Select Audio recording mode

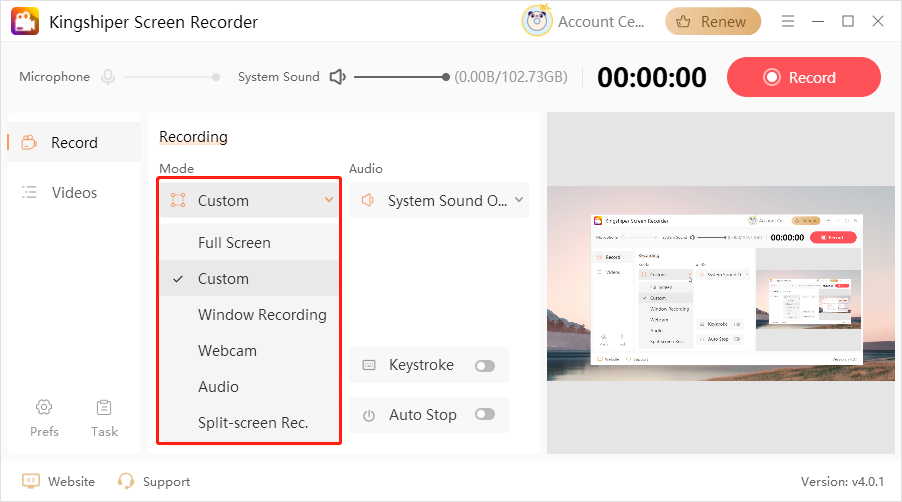[249, 386]
